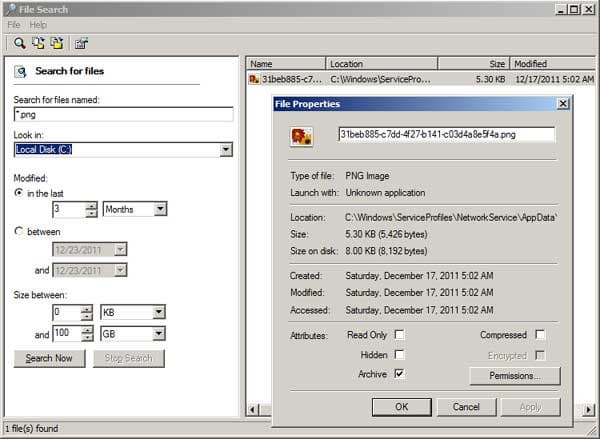Minimize the File Search window

click(x=561, y=9)
